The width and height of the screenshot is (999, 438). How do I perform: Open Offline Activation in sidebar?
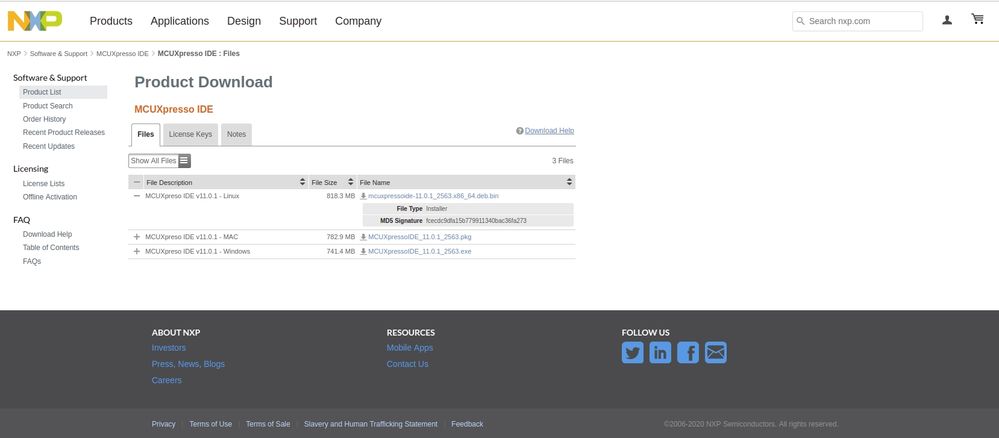click(50, 197)
